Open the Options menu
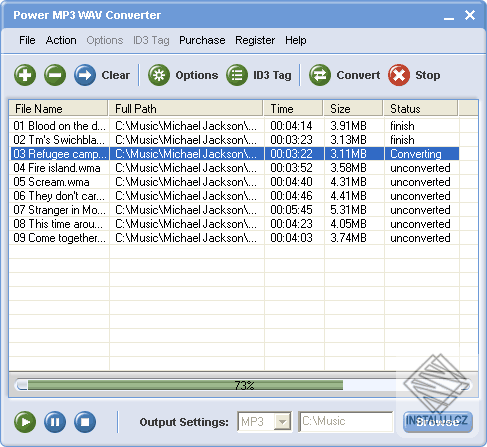This screenshot has height=447, width=487. pos(105,40)
